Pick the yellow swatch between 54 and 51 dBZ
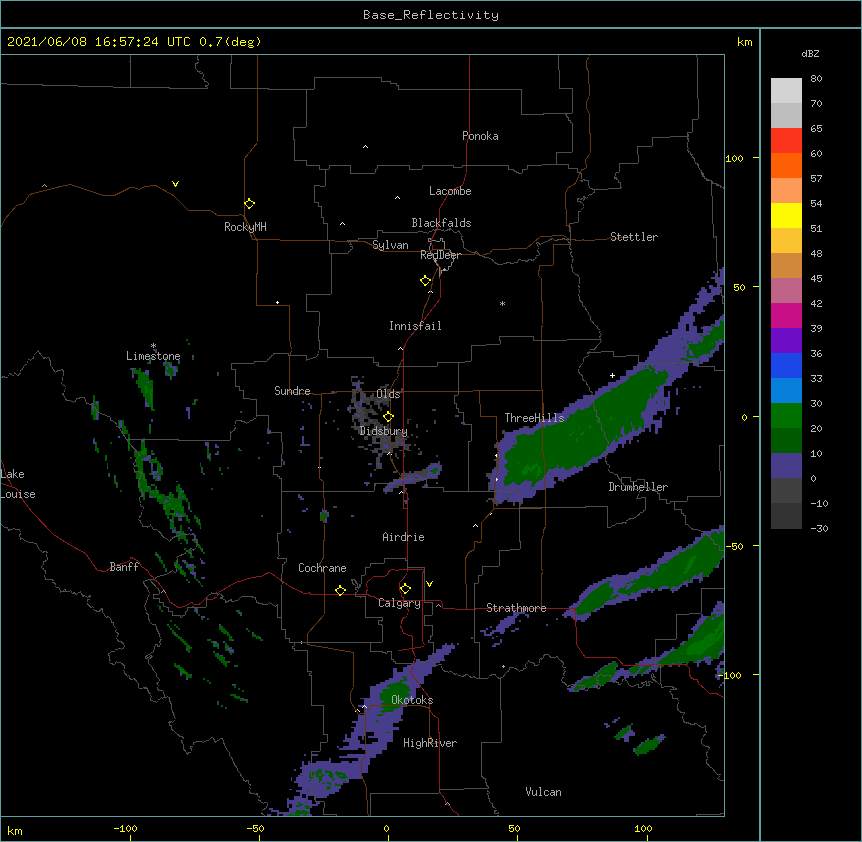The width and height of the screenshot is (862, 842). 786,215
